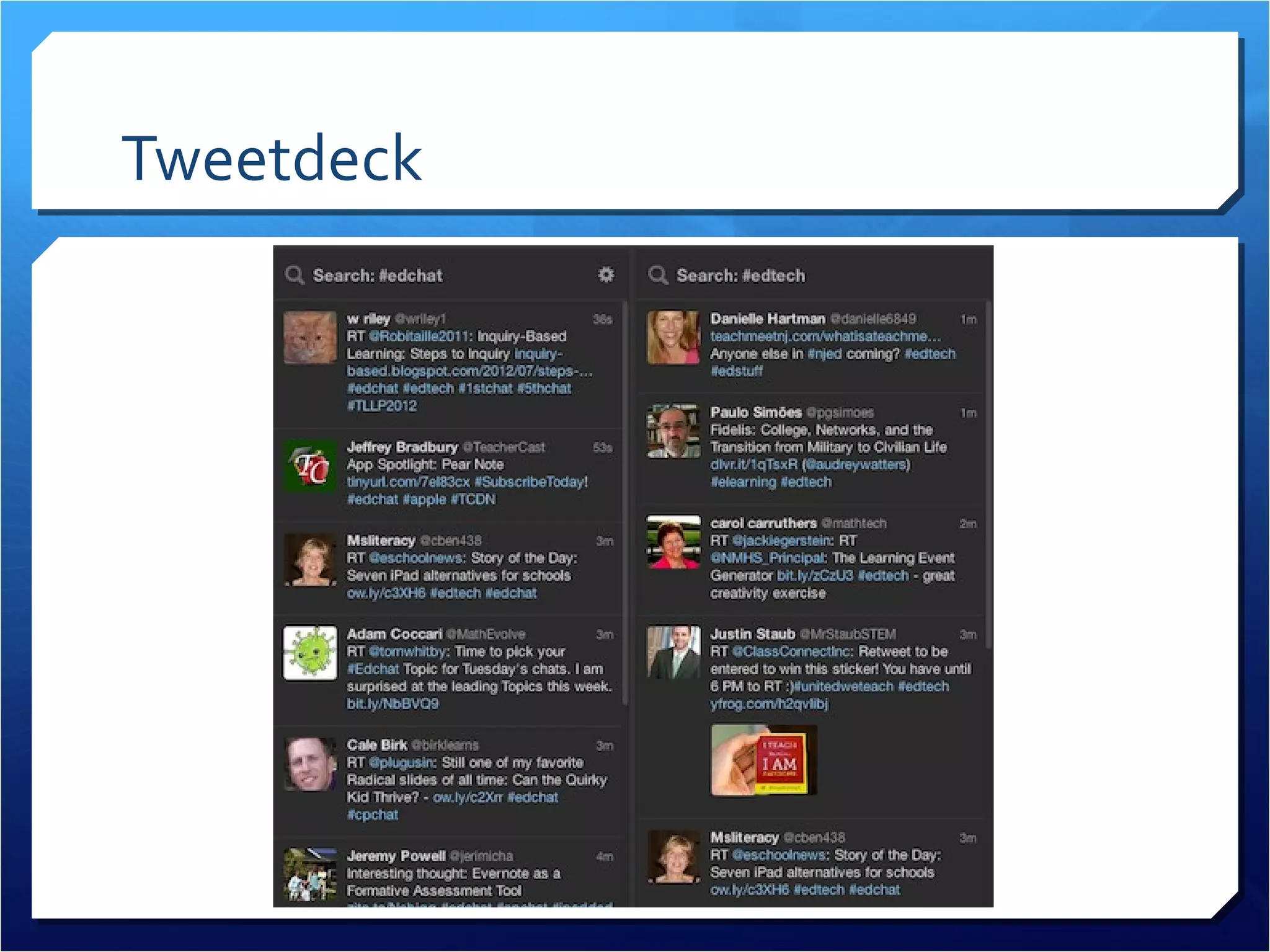
Task: Open the teachmeetnj.com link
Action: click(825, 336)
